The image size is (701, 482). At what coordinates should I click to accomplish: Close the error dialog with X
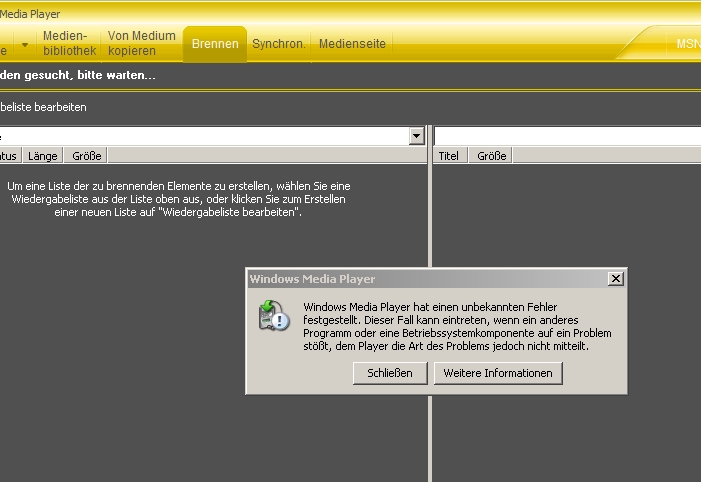click(x=616, y=279)
